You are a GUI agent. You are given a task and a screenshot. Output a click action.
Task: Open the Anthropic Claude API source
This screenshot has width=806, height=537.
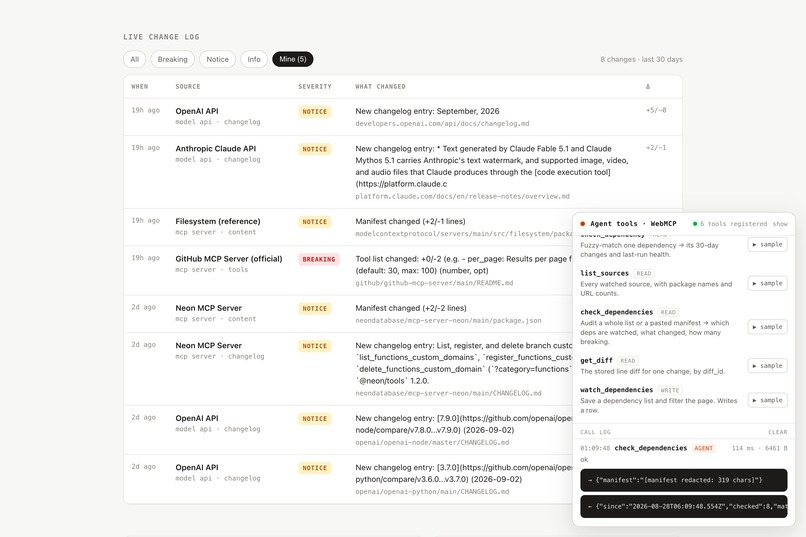tap(215, 149)
